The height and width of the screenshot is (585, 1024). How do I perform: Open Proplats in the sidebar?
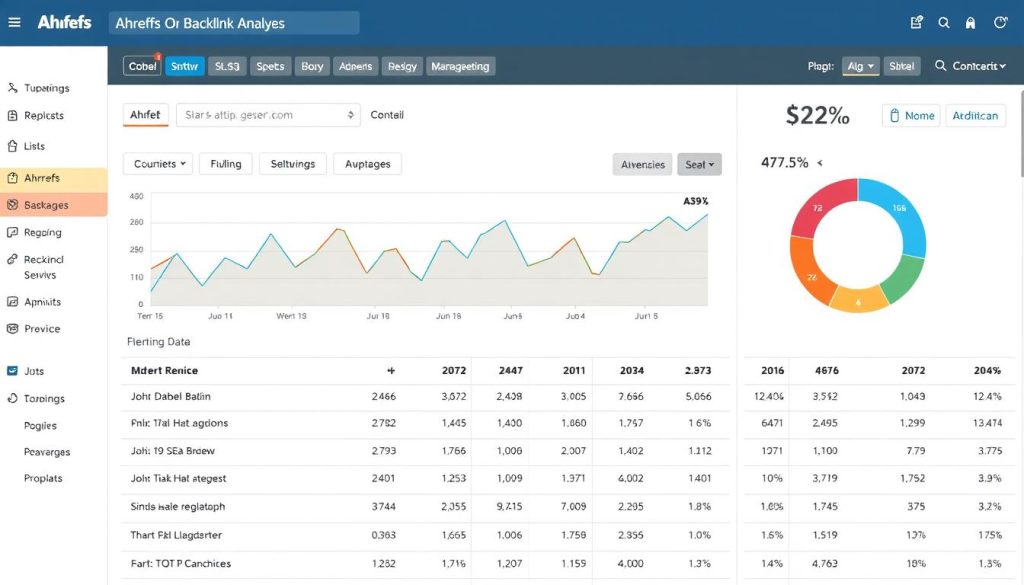click(43, 478)
